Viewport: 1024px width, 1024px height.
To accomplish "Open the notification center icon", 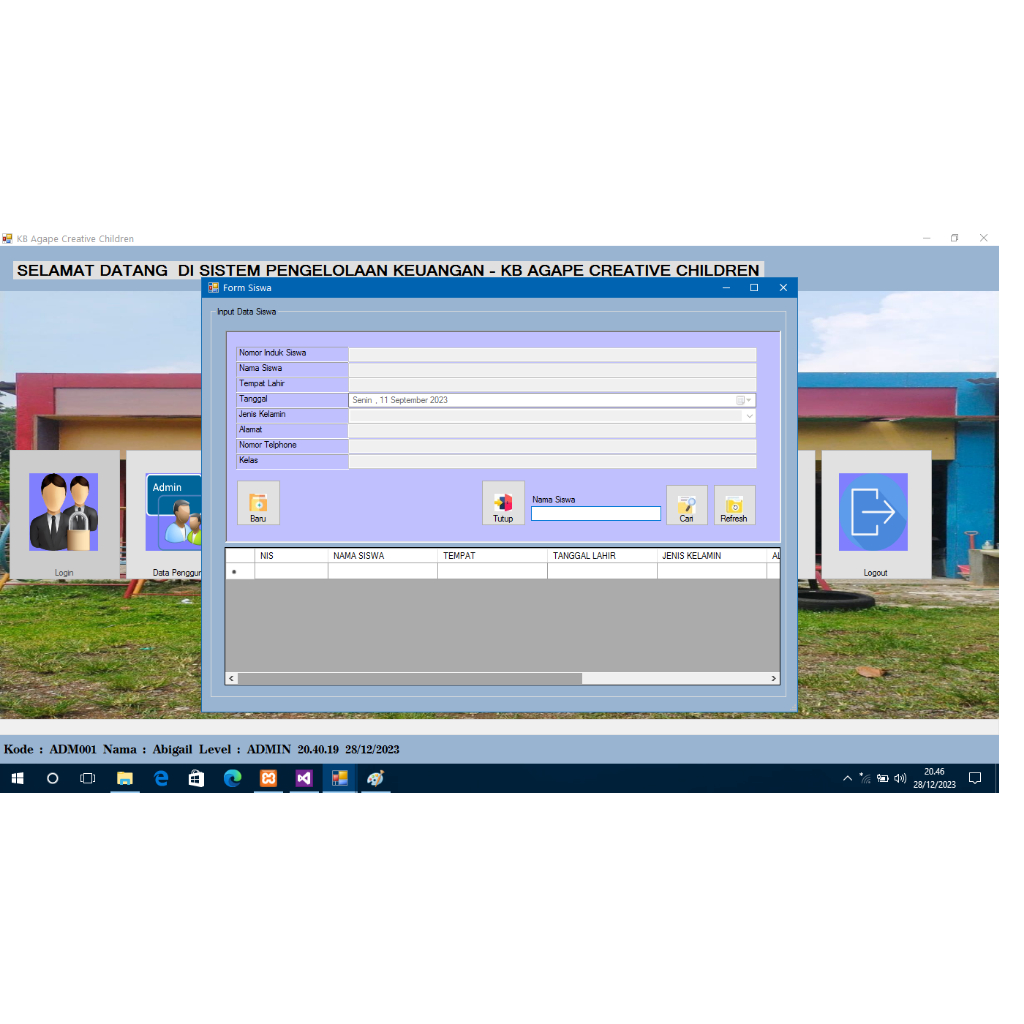I will (x=975, y=778).
